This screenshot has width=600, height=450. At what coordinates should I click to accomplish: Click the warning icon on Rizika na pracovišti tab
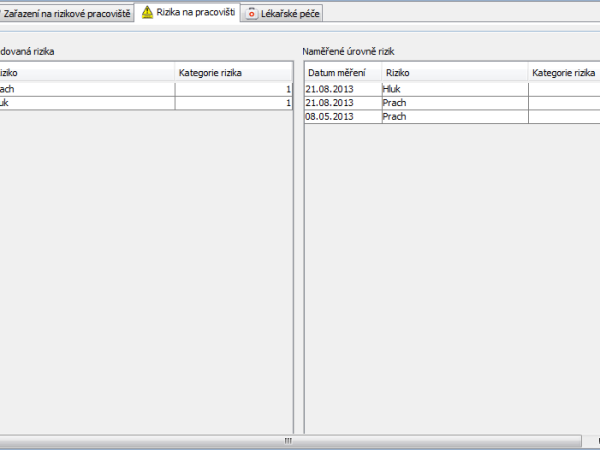point(147,12)
